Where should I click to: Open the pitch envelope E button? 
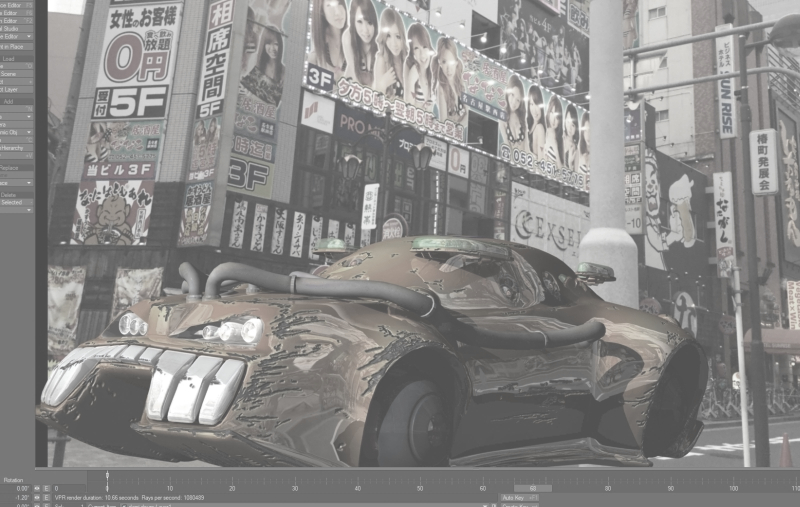pos(46,497)
